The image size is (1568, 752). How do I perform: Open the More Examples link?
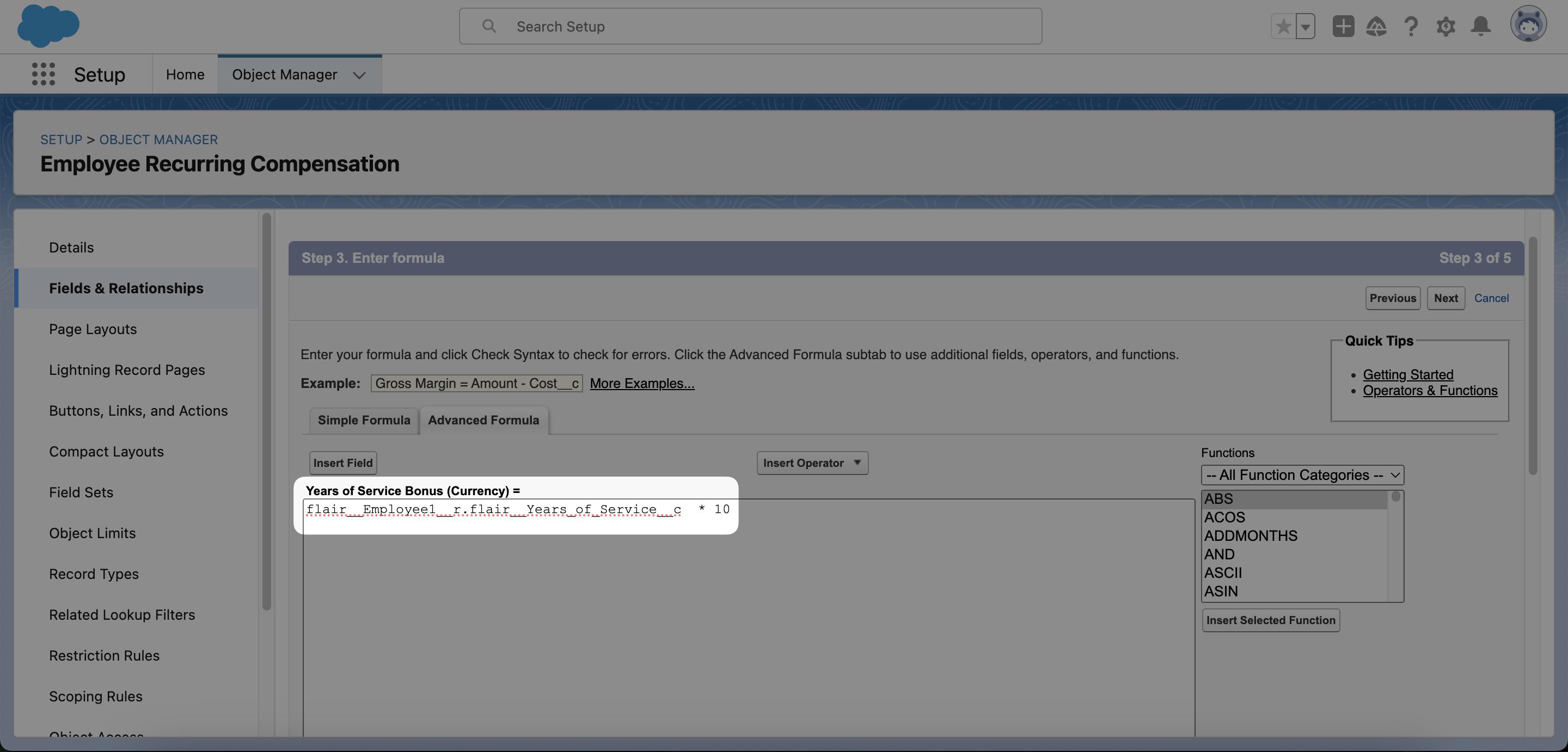tap(641, 383)
